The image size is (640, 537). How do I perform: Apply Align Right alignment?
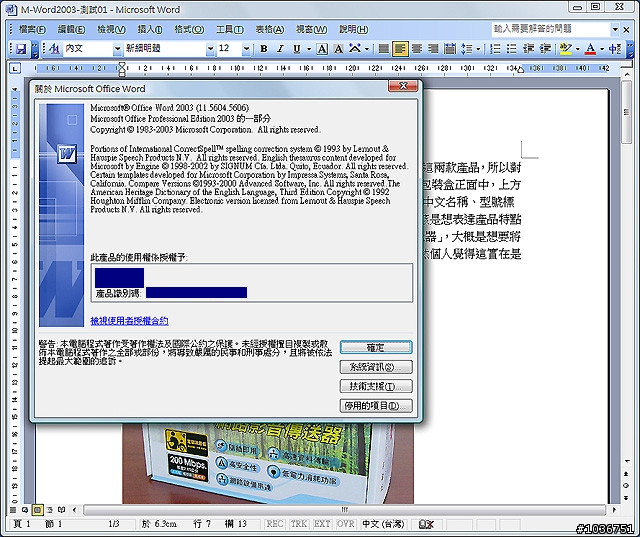pyautogui.click(x=433, y=49)
